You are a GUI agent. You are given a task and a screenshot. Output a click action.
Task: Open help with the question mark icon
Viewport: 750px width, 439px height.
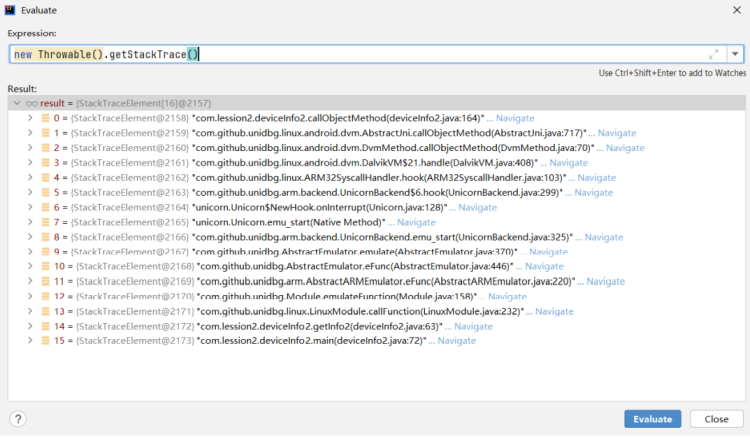[18, 419]
